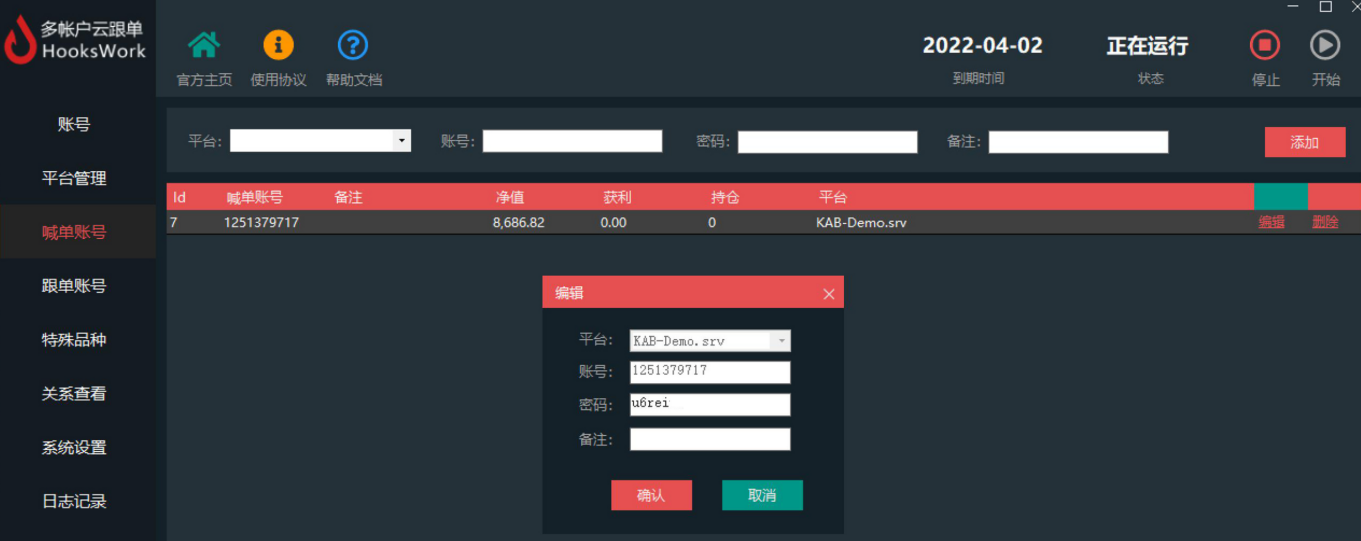Viewport: 1361px width, 541px height.
Task: Click empty 备注 field in dialog
Action: click(x=710, y=439)
